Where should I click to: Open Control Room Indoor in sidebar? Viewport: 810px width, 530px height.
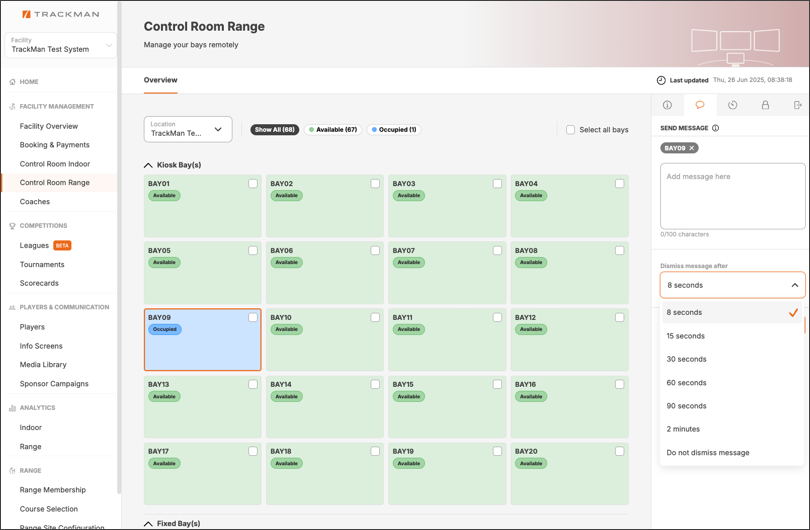55,164
